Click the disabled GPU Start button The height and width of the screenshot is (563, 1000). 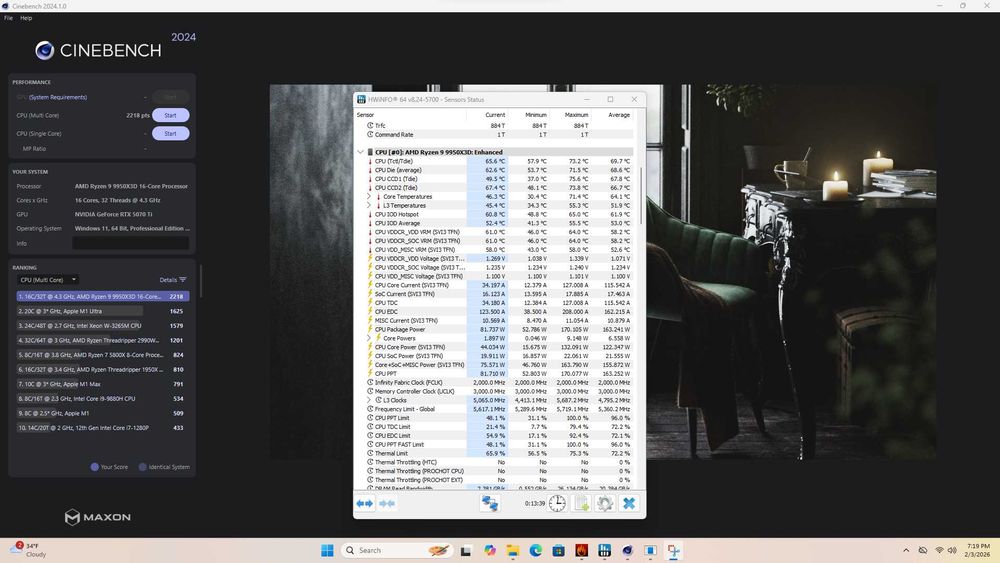pyautogui.click(x=170, y=97)
